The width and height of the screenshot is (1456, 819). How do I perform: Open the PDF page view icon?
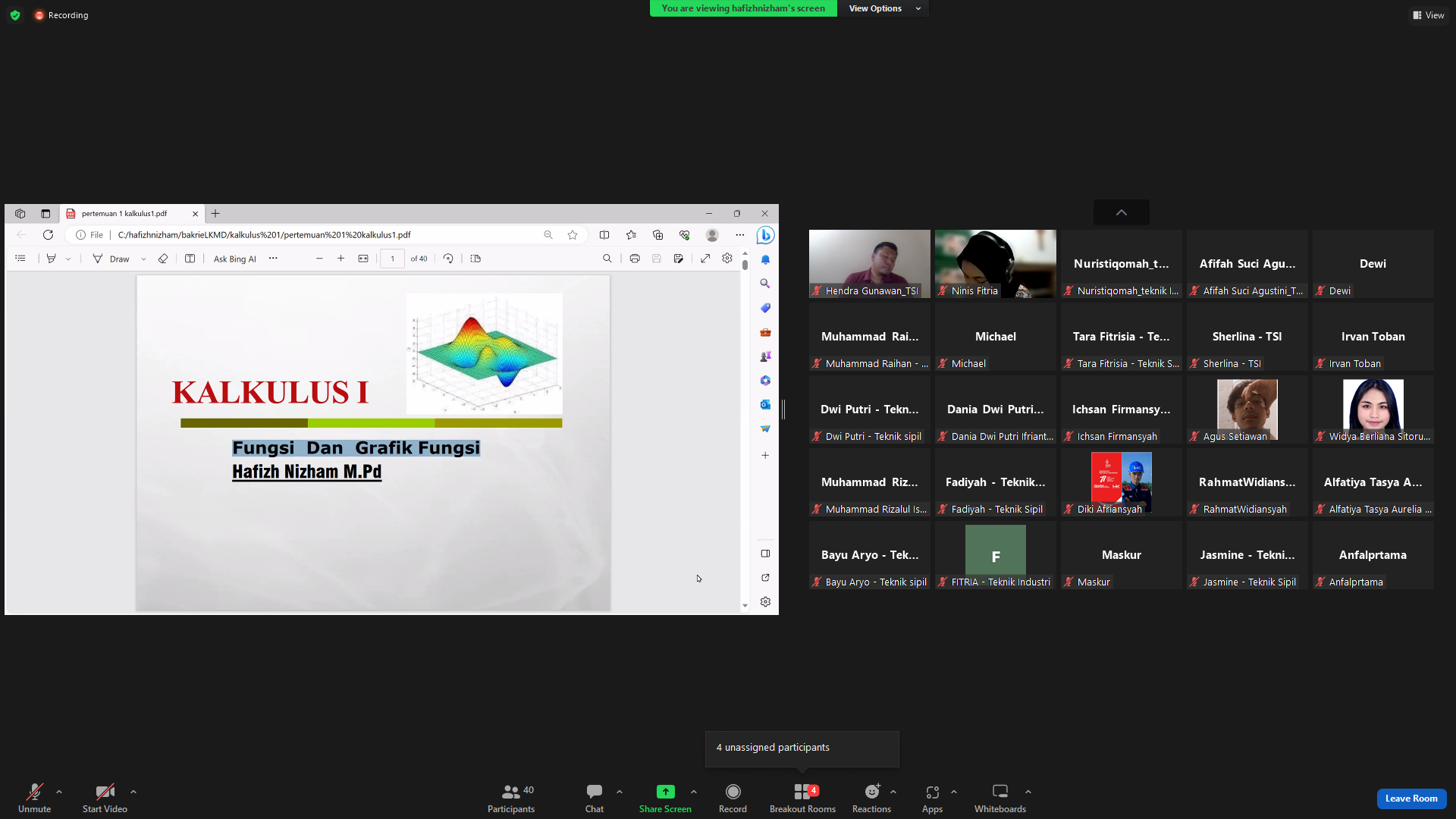point(475,259)
